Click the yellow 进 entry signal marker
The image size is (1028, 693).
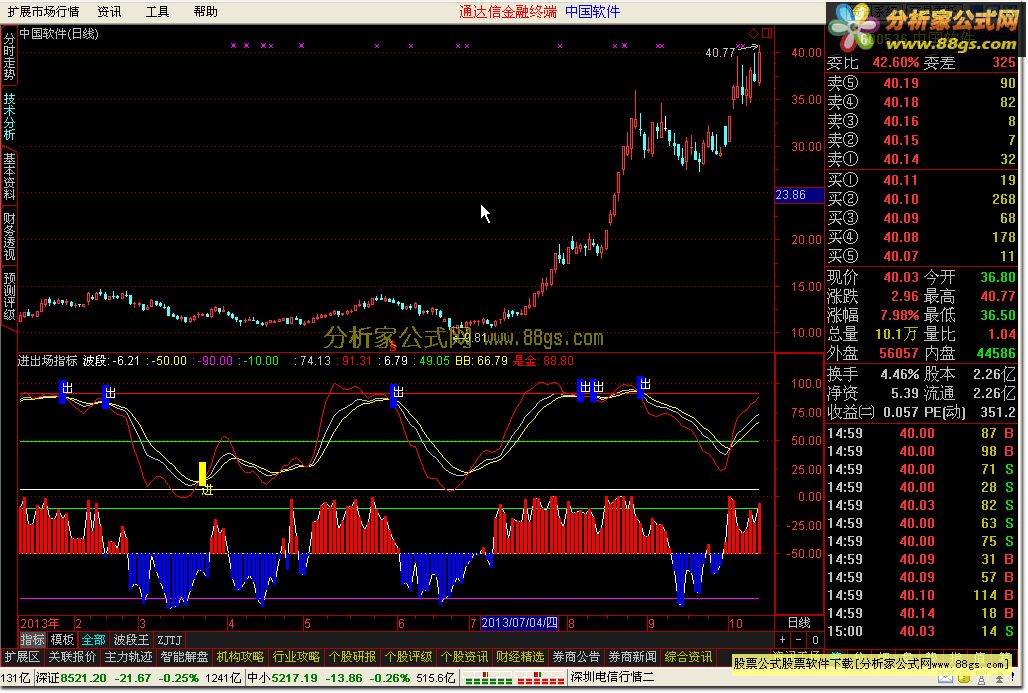click(x=204, y=479)
